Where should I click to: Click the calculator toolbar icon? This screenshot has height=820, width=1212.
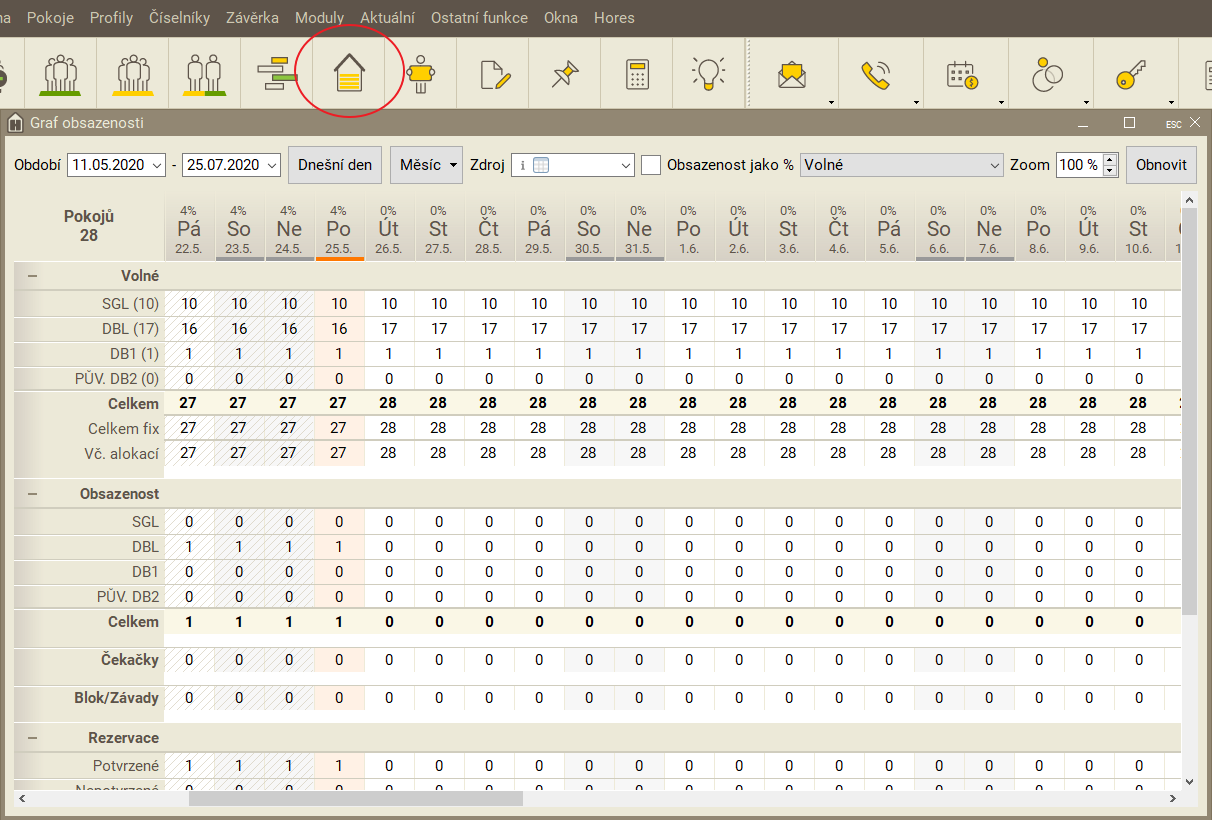pos(636,75)
